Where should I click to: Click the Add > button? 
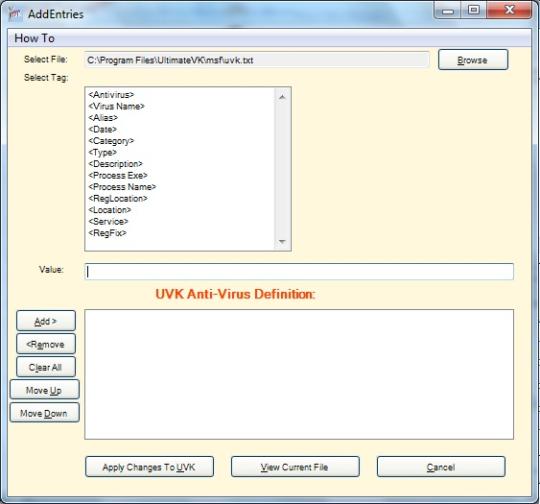[46, 321]
